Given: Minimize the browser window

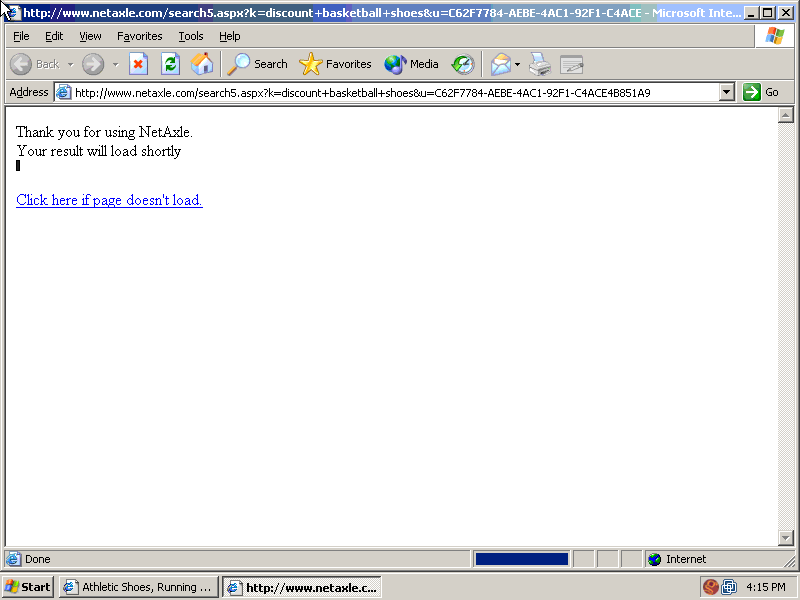Looking at the screenshot, I should 751,13.
